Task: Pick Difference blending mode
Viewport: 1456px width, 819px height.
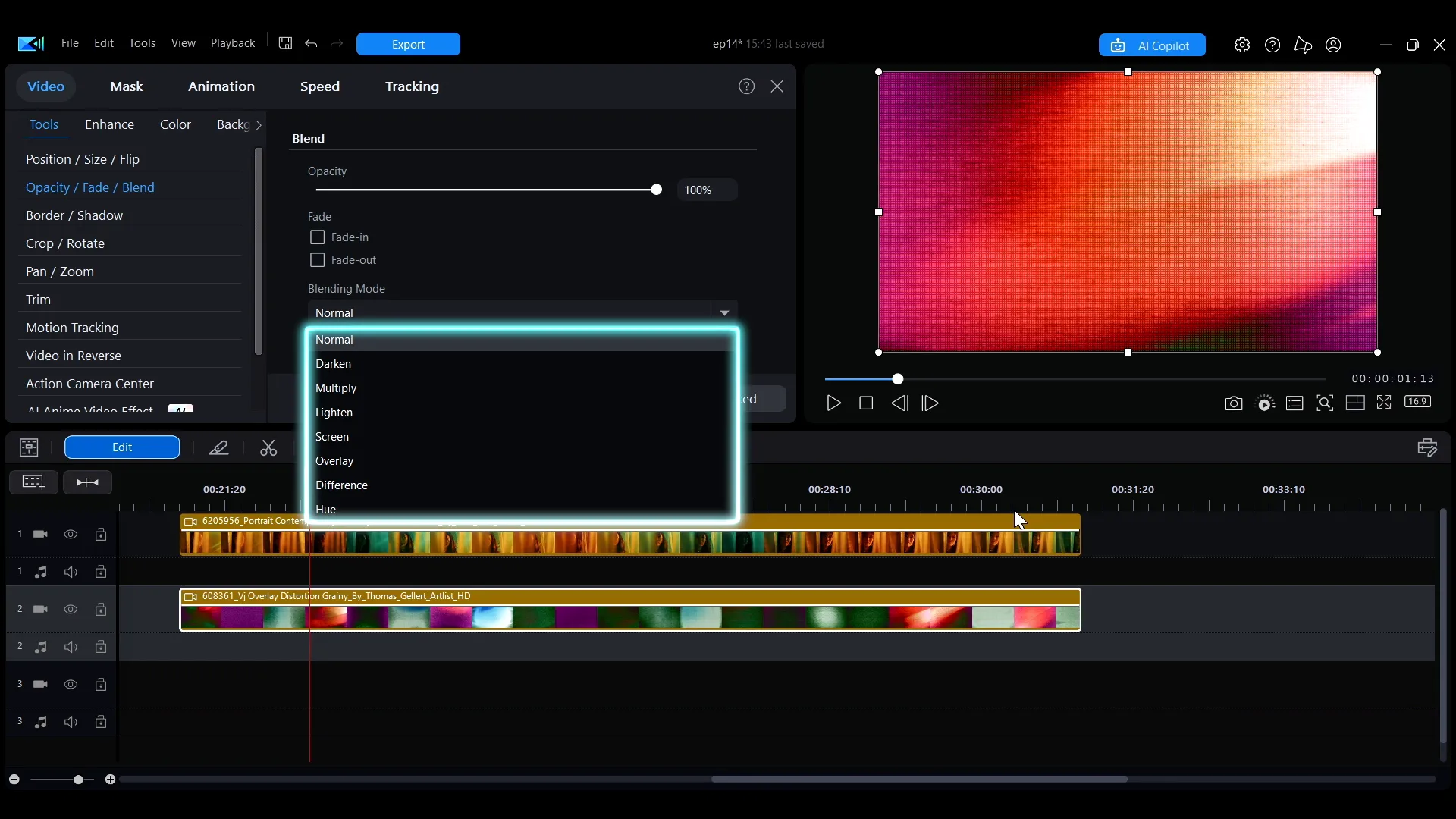Action: pyautogui.click(x=522, y=485)
